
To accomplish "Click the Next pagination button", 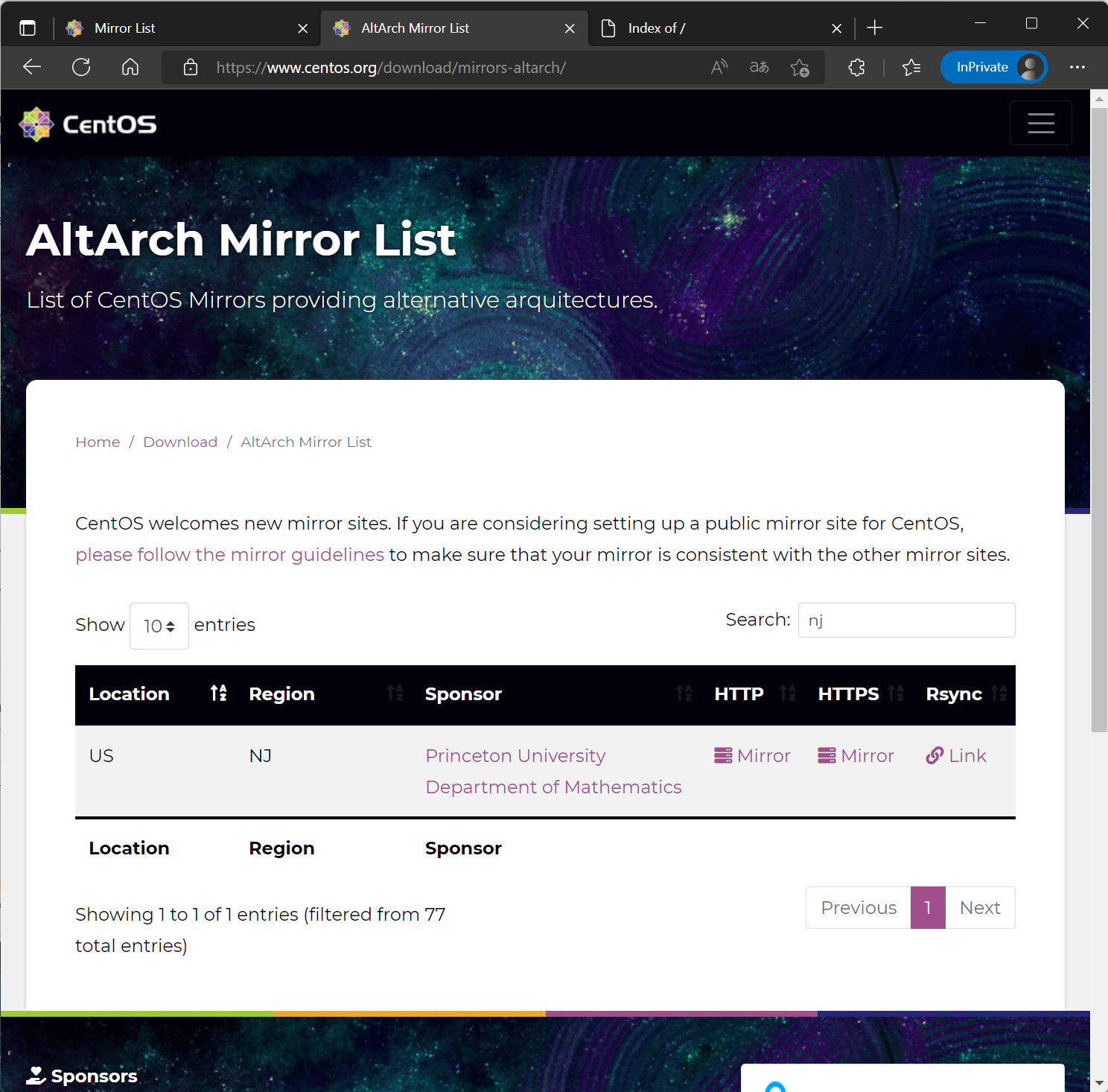I will [x=980, y=908].
